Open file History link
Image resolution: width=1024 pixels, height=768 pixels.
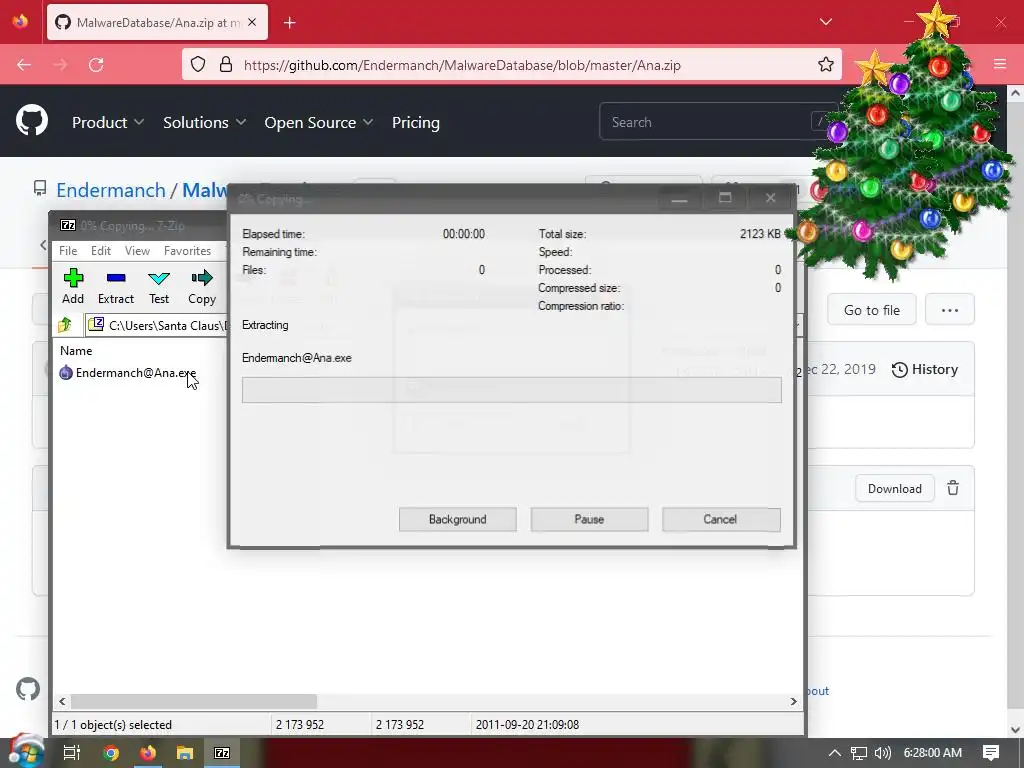(x=925, y=370)
